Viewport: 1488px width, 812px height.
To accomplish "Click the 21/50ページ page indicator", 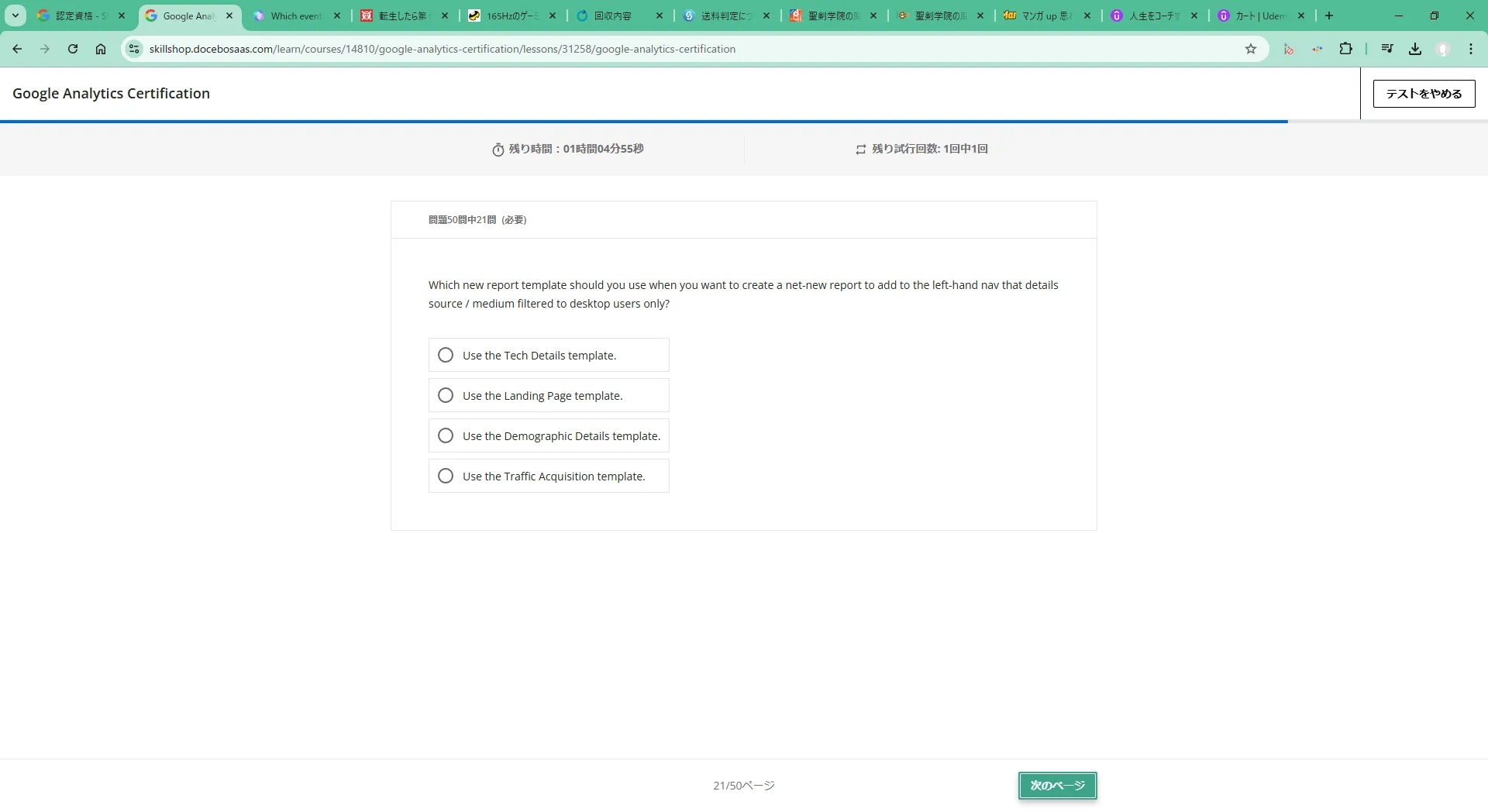I will click(x=744, y=786).
